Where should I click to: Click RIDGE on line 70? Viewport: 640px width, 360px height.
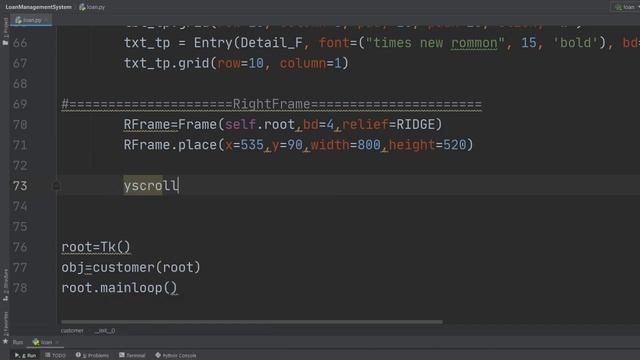click(416, 124)
